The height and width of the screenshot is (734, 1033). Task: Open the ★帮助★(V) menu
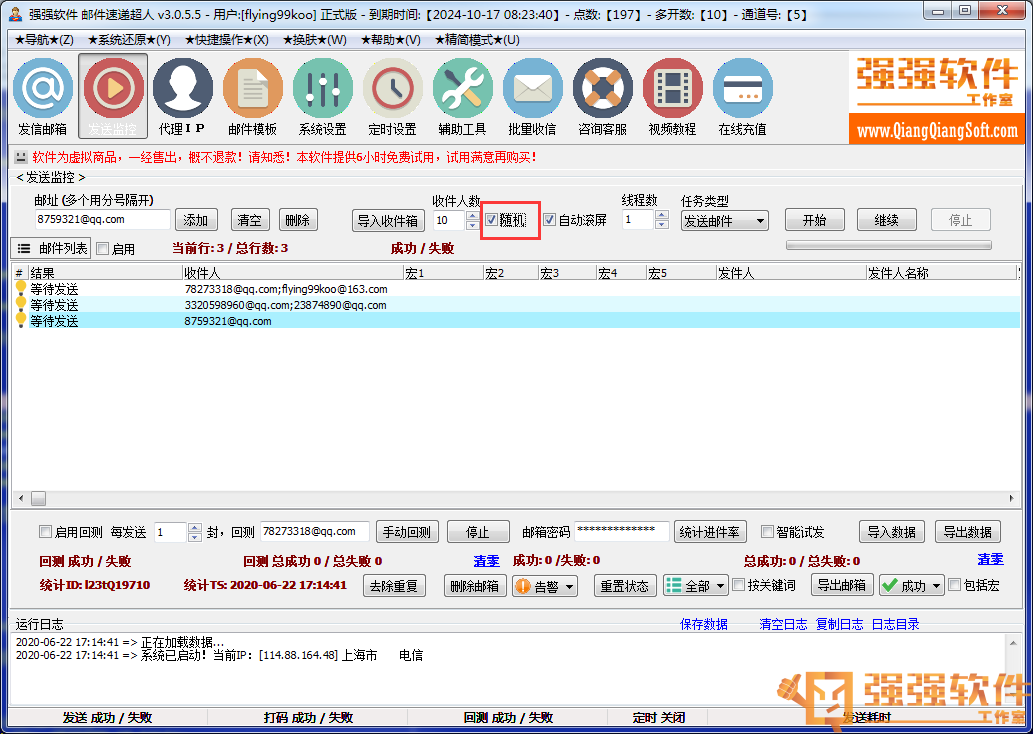click(x=391, y=40)
